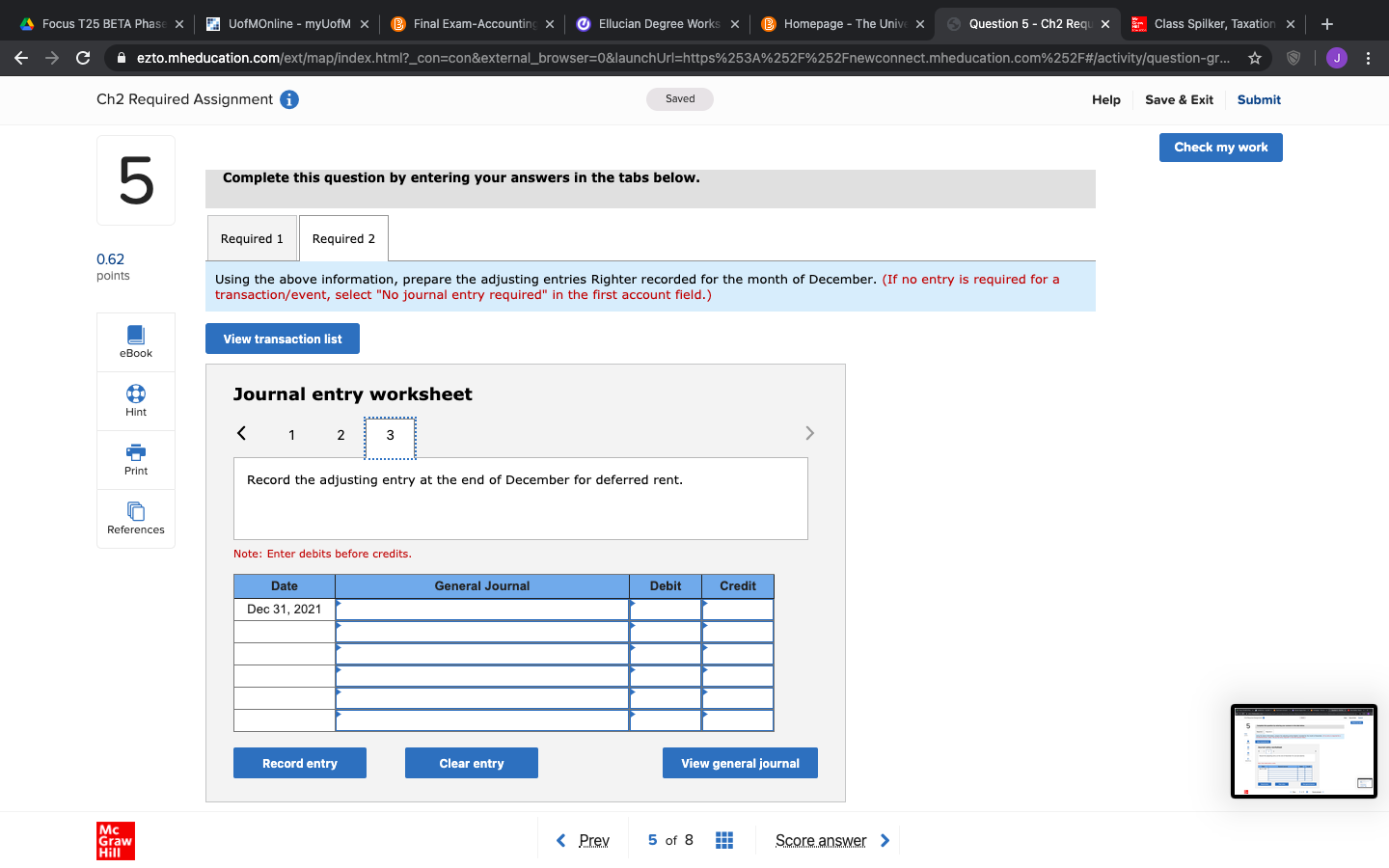This screenshot has height=868, width=1389.
Task: Click the next question arrow after Score answer
Action: click(x=885, y=840)
